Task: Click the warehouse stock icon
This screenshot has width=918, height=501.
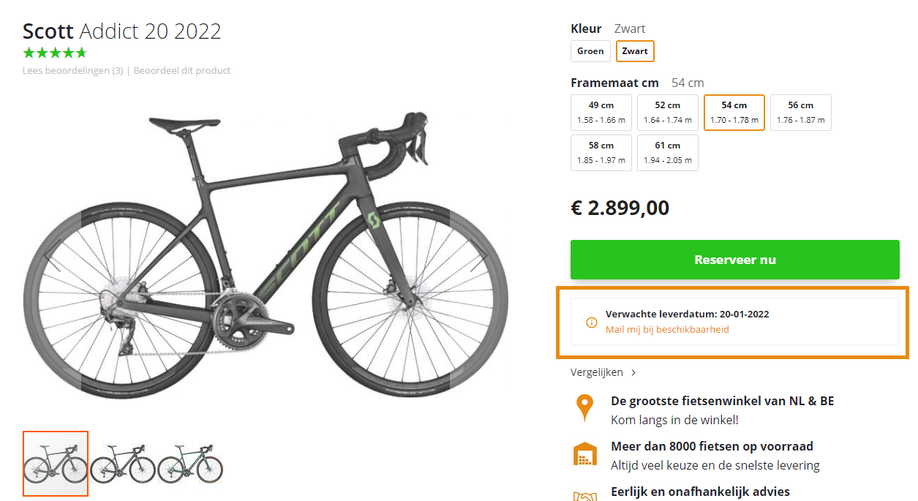Action: tap(584, 454)
